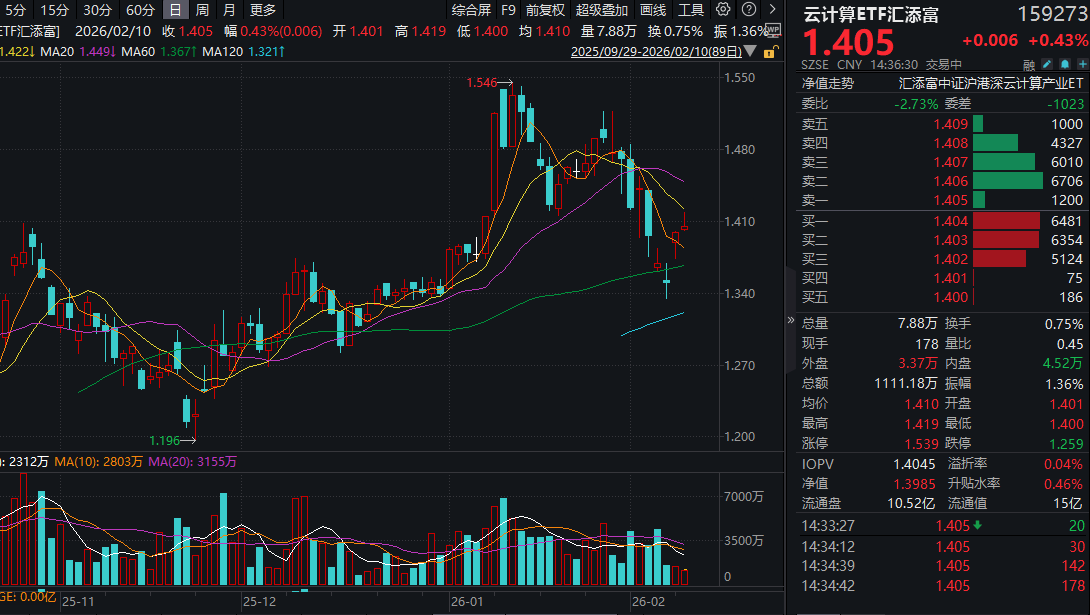Open the 更多 periods dropdown
The image size is (1090, 615).
pyautogui.click(x=263, y=10)
